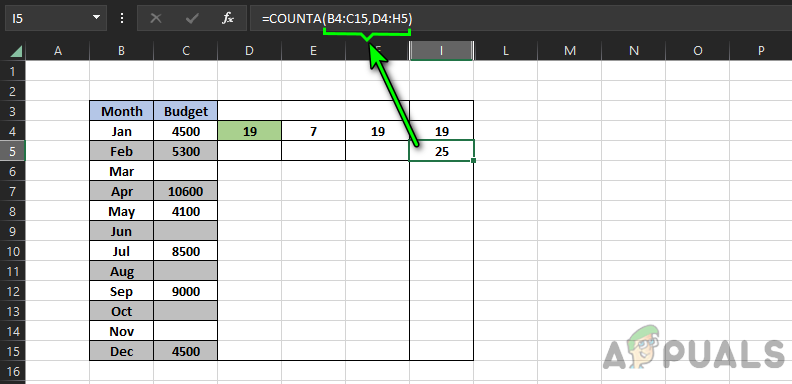Screen dimensions: 792x384
Task: Select row 16 header
Action: point(13,371)
